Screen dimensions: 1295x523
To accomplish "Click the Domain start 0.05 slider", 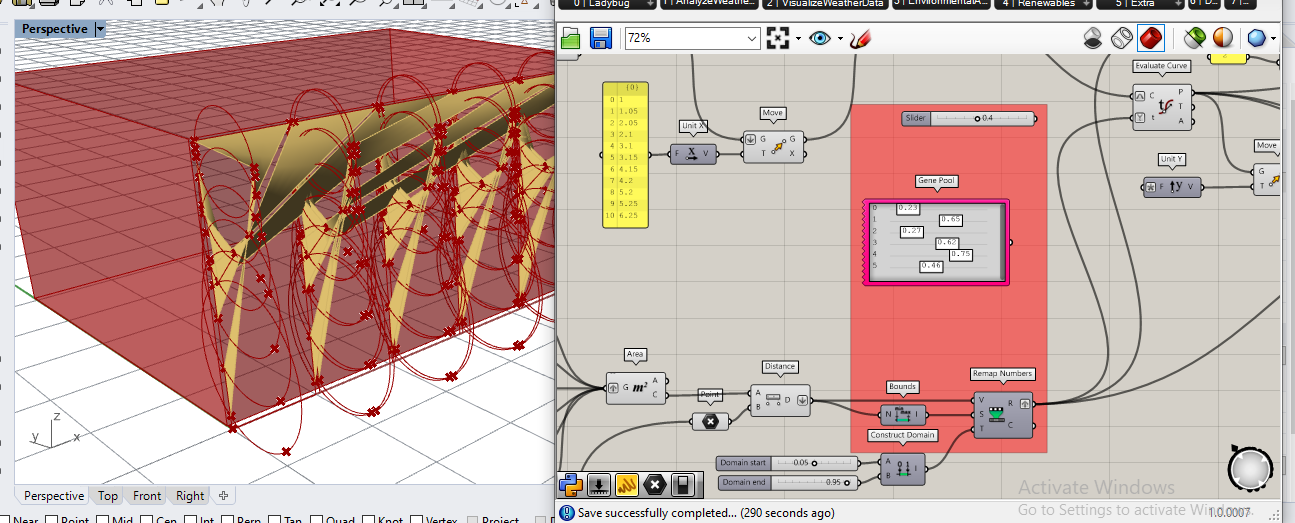I will coord(787,463).
